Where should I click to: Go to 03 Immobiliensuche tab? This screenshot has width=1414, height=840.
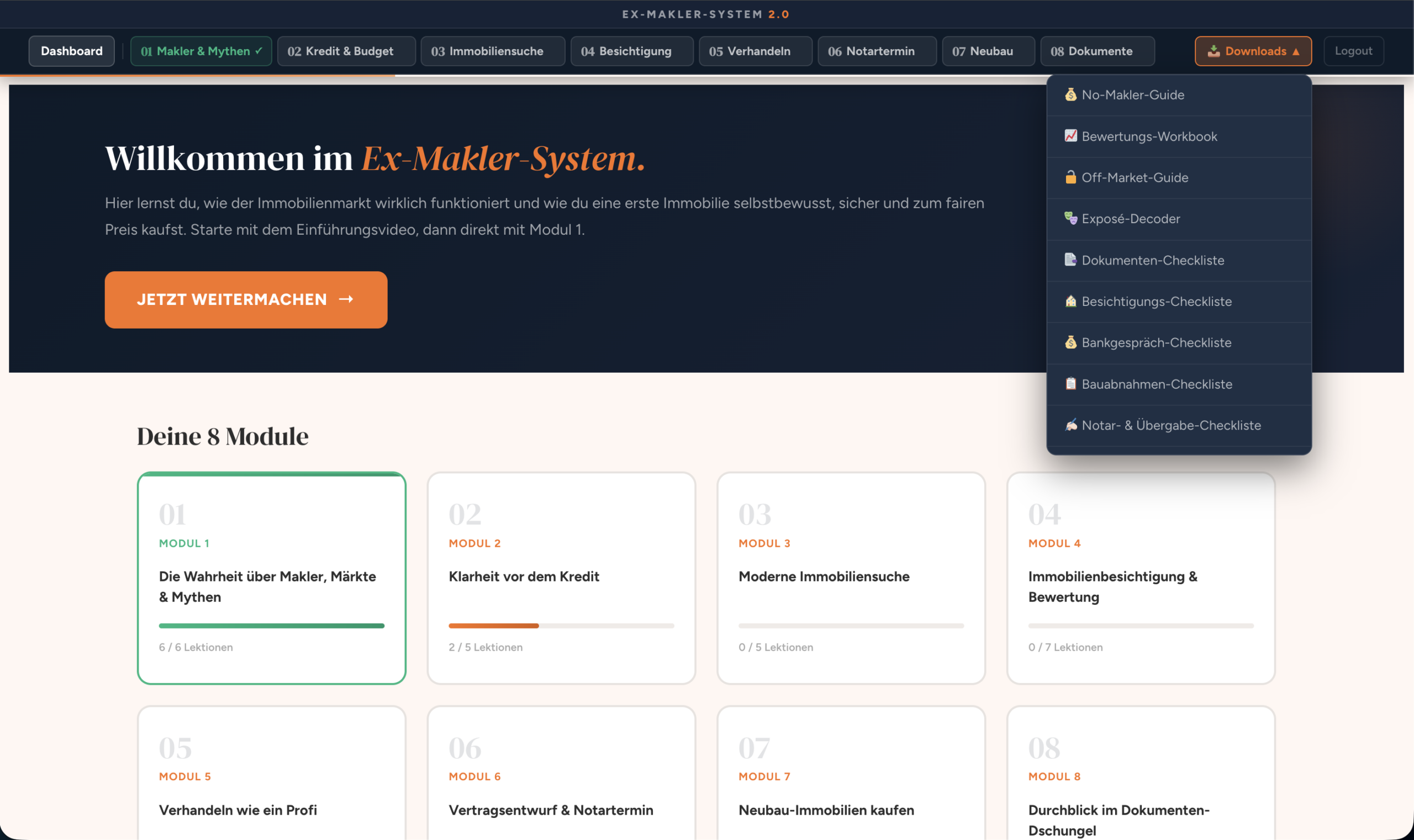click(493, 51)
